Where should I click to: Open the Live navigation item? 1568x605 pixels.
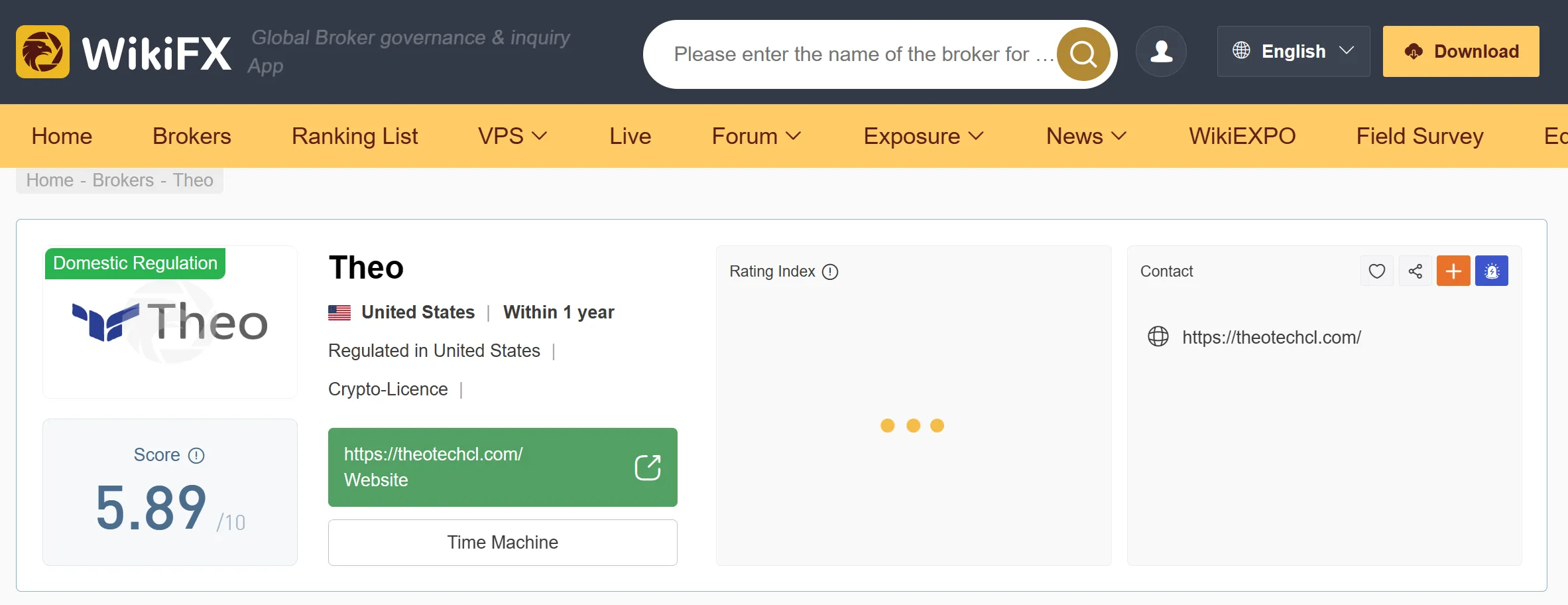coord(631,136)
